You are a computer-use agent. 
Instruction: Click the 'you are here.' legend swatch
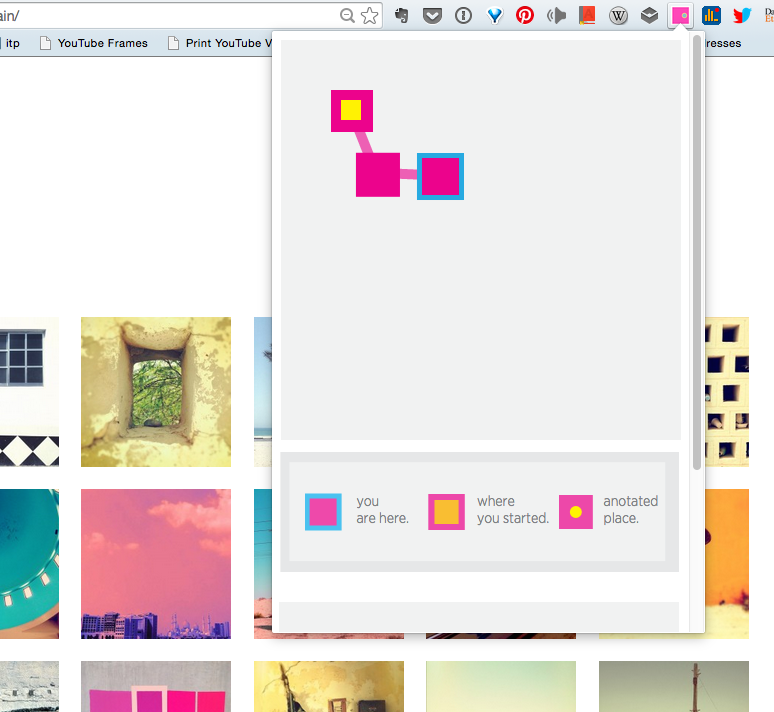coord(323,512)
